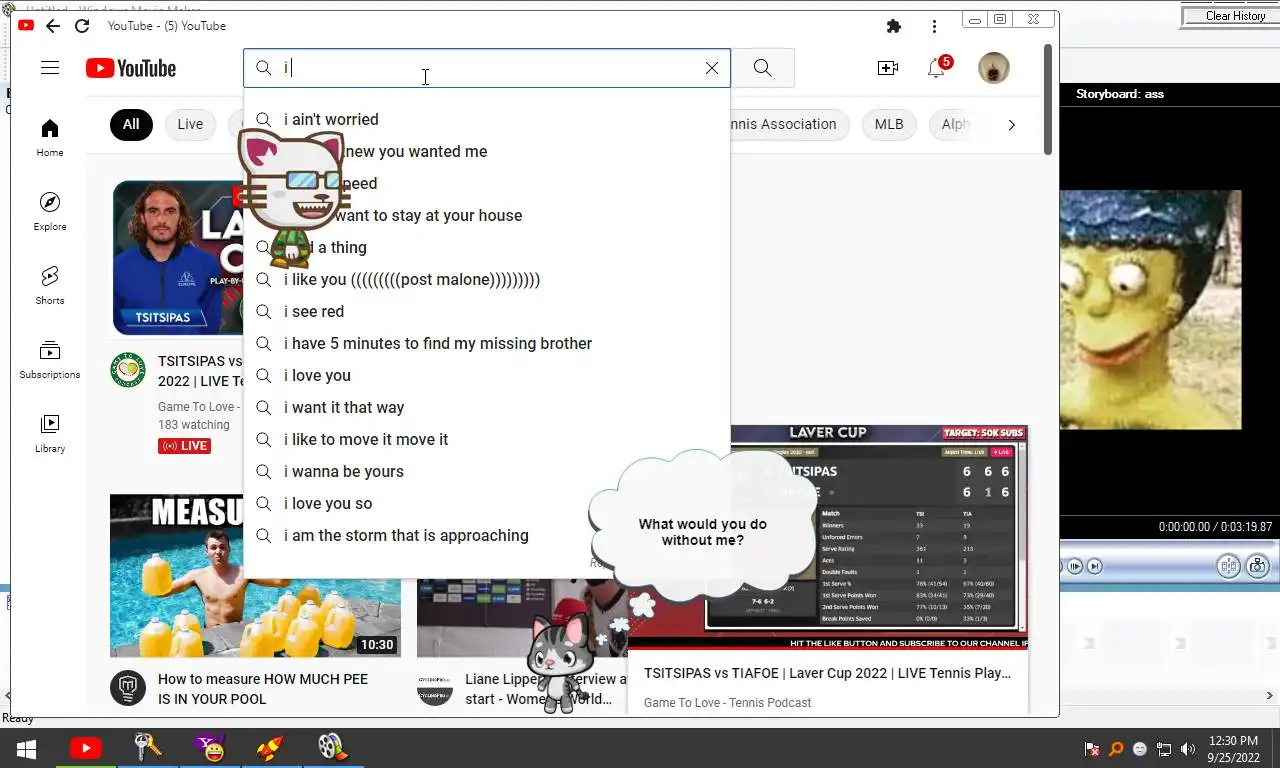Click the pool video channel avatar
1280x768 pixels.
(x=127, y=688)
